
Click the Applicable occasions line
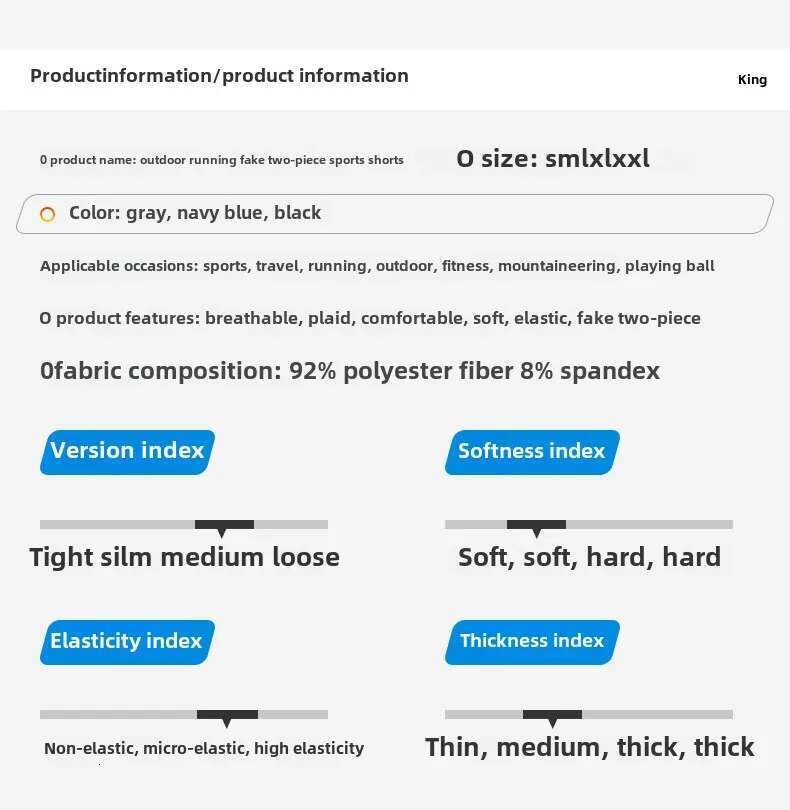click(x=377, y=266)
